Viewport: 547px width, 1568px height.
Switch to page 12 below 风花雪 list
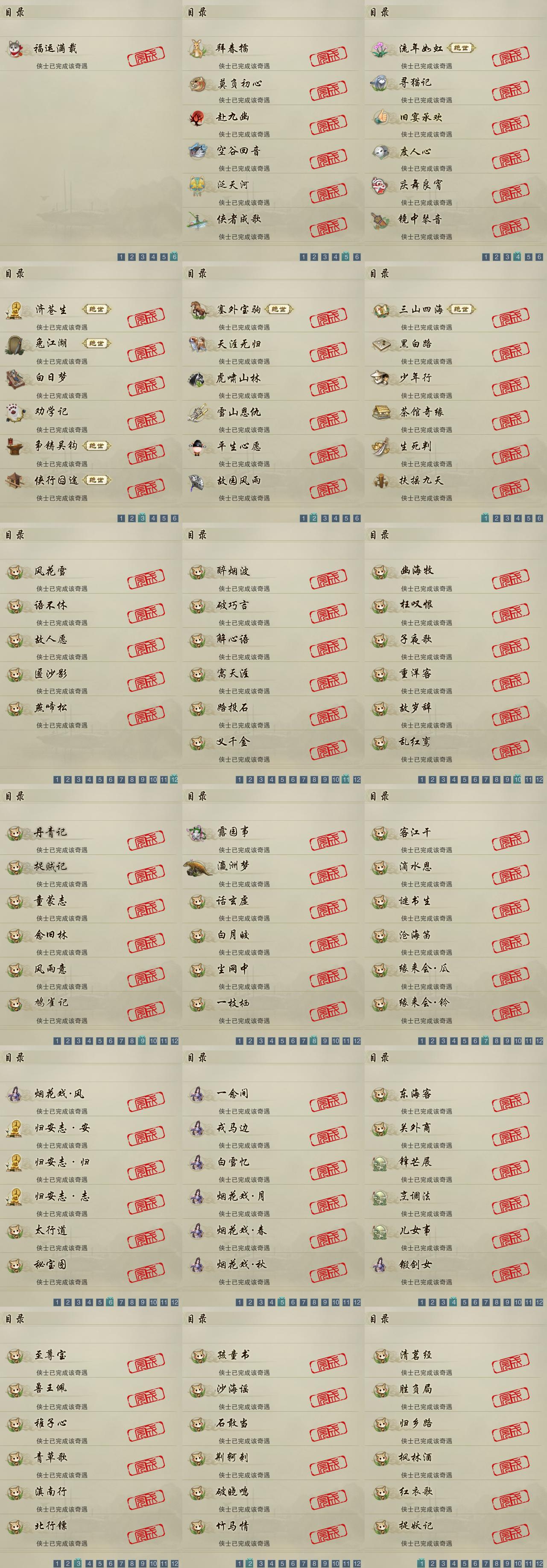point(175,779)
